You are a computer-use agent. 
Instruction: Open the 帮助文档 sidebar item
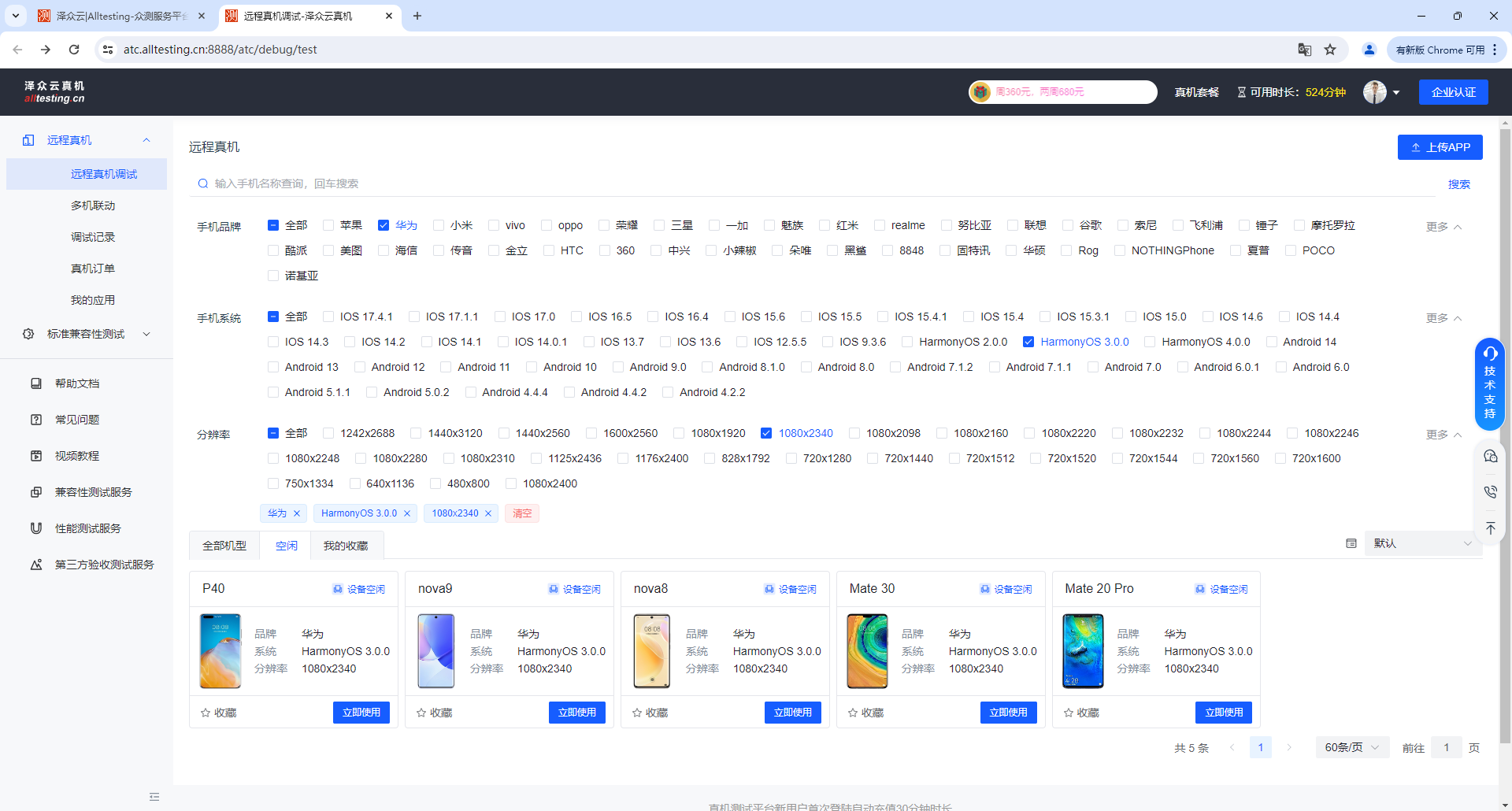pyautogui.click(x=77, y=383)
